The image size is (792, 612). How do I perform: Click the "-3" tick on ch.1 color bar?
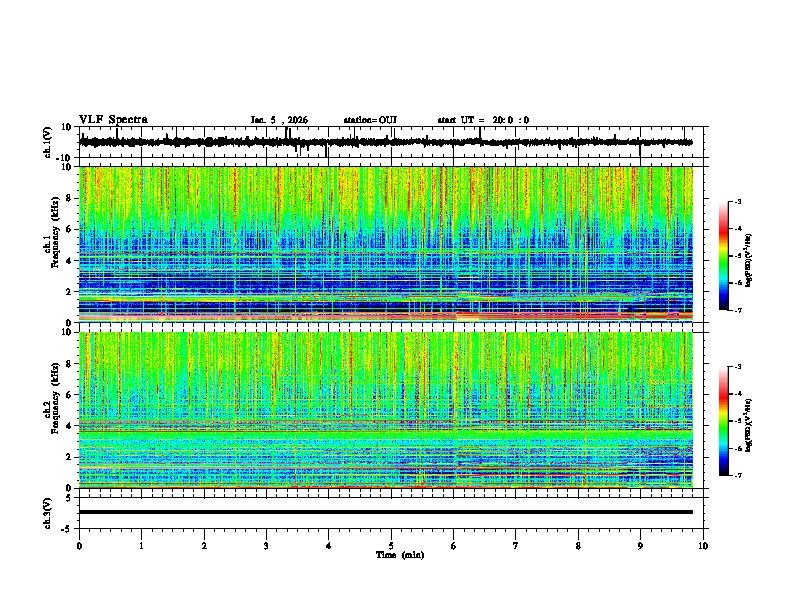[737, 202]
